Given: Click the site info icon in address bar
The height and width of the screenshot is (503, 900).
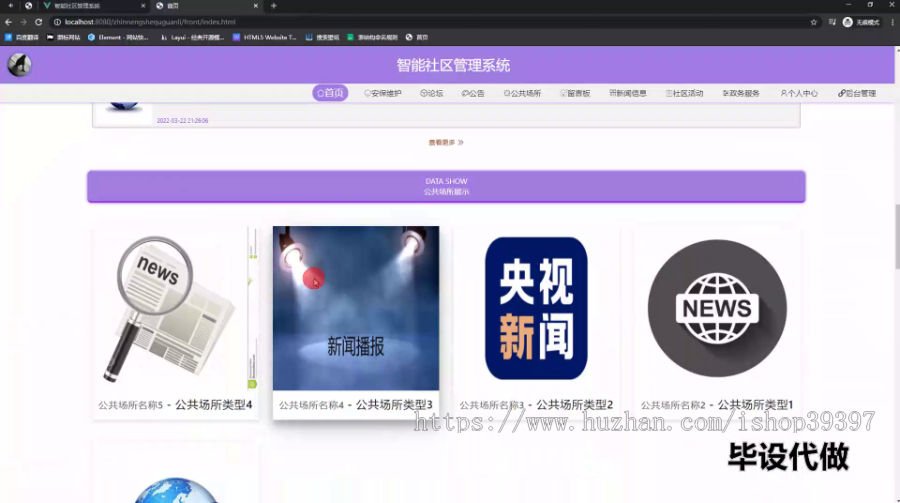Looking at the screenshot, I should click(57, 22).
